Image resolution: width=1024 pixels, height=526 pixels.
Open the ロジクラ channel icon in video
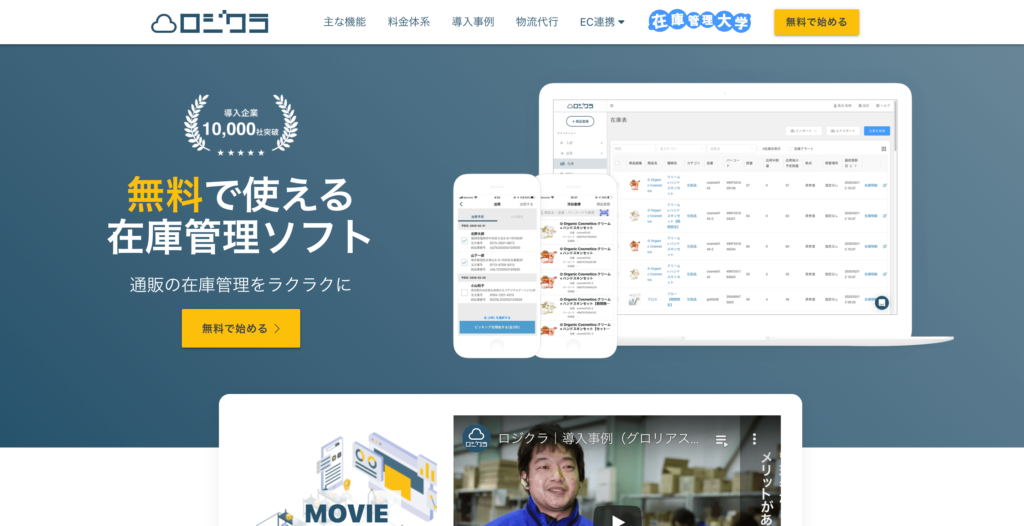pyautogui.click(x=477, y=439)
